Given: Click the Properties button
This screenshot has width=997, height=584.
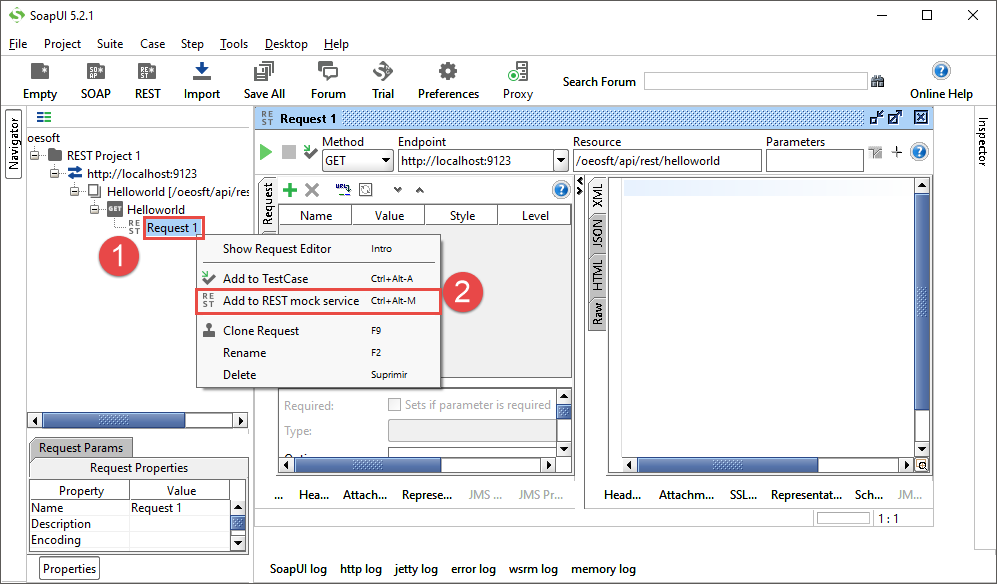Looking at the screenshot, I should tap(69, 569).
